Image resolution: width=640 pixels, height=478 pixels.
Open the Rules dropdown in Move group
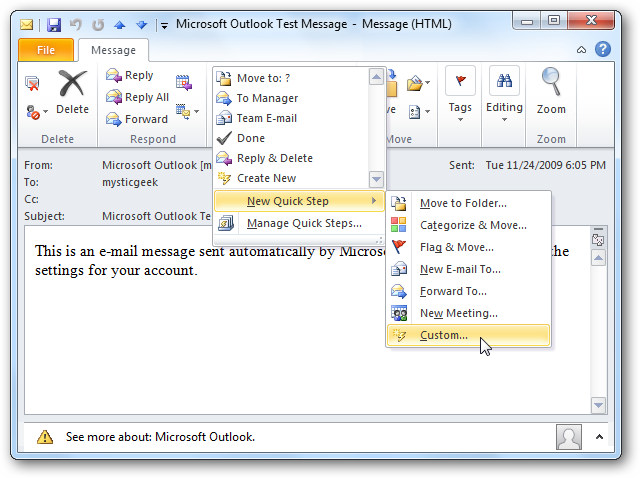[x=418, y=83]
